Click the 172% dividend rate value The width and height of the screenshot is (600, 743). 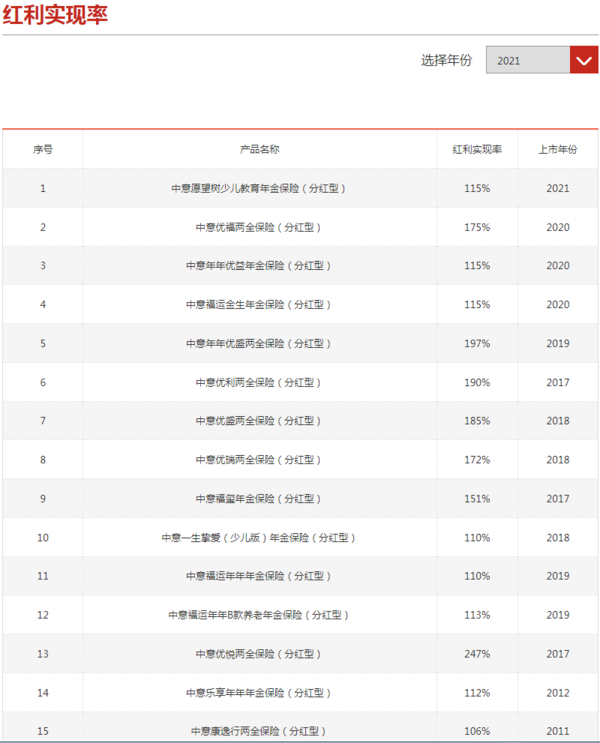(x=477, y=460)
